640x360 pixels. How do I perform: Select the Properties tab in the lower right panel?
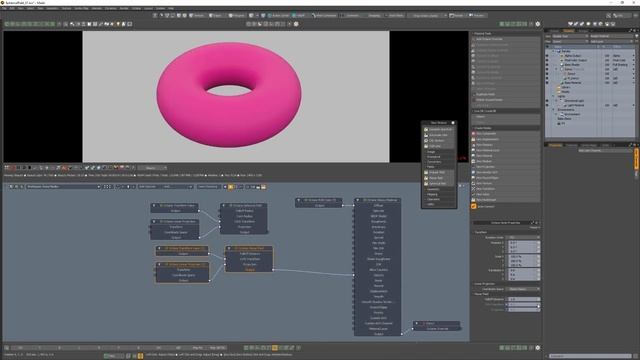tap(555, 145)
